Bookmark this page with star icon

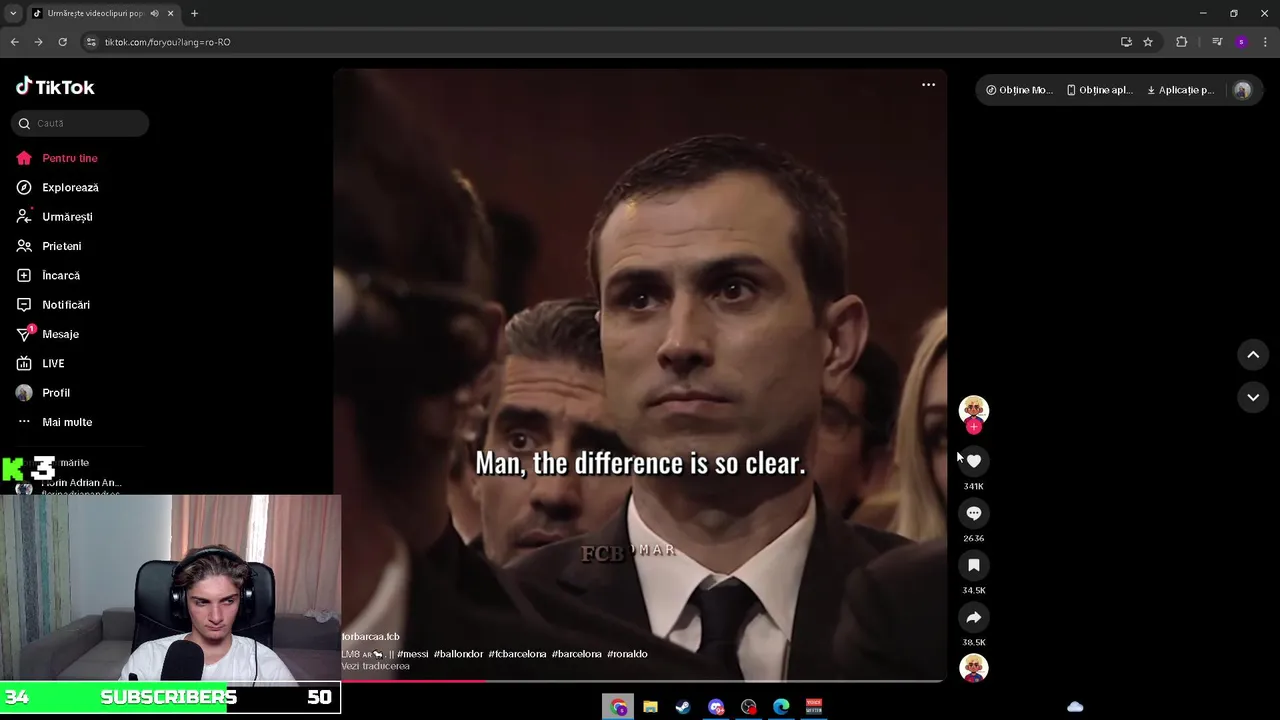point(1148,42)
